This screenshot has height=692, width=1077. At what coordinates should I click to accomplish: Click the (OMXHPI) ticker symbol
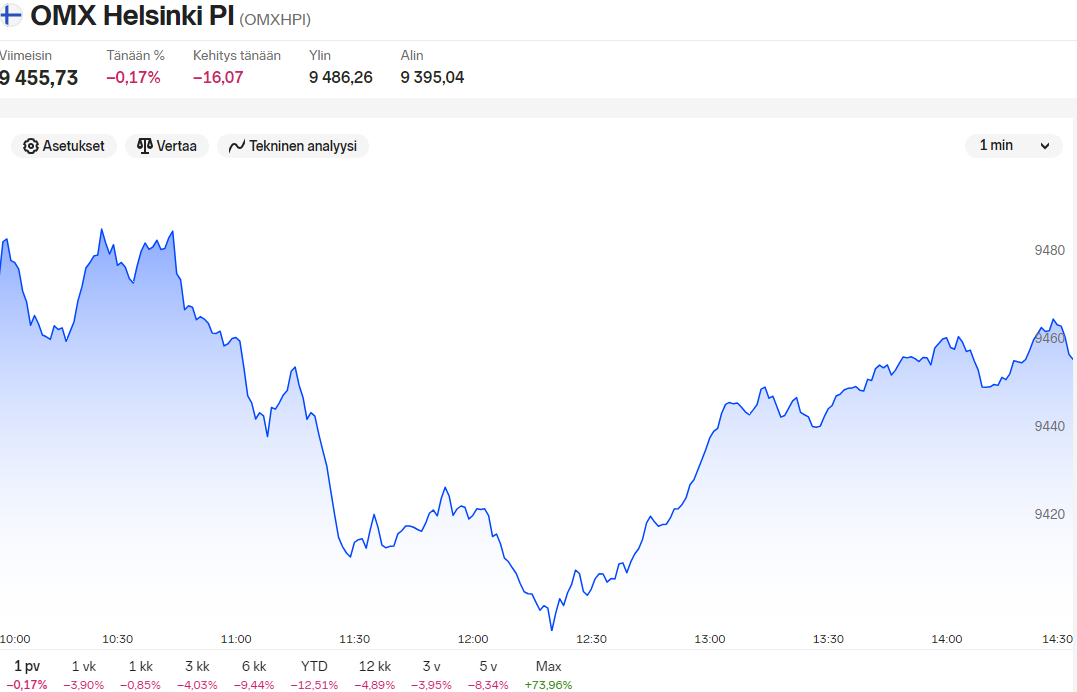point(275,19)
